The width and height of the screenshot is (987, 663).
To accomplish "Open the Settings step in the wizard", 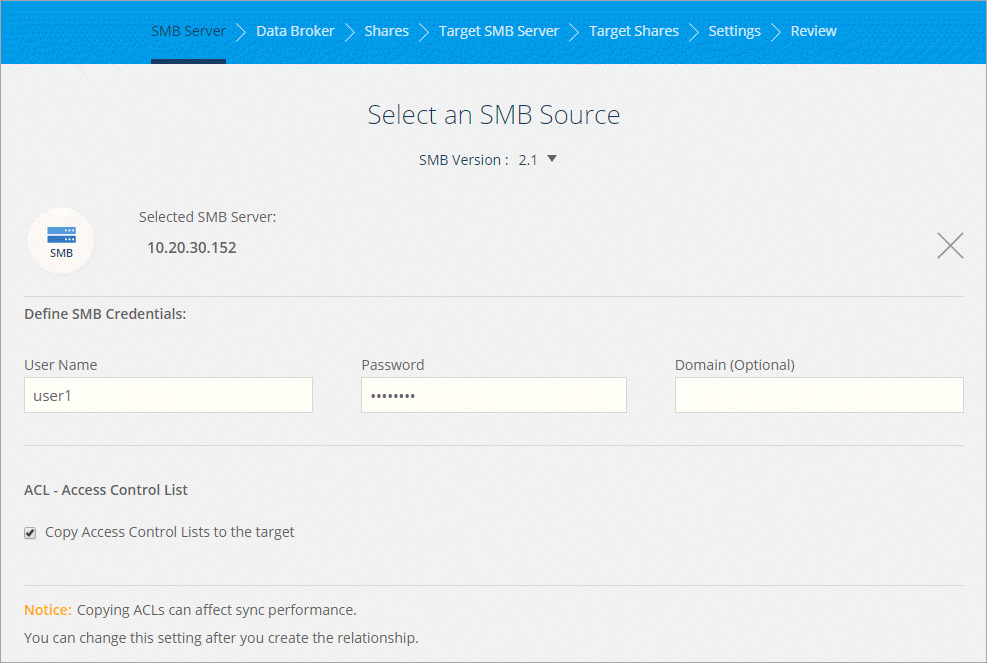I will click(x=734, y=31).
